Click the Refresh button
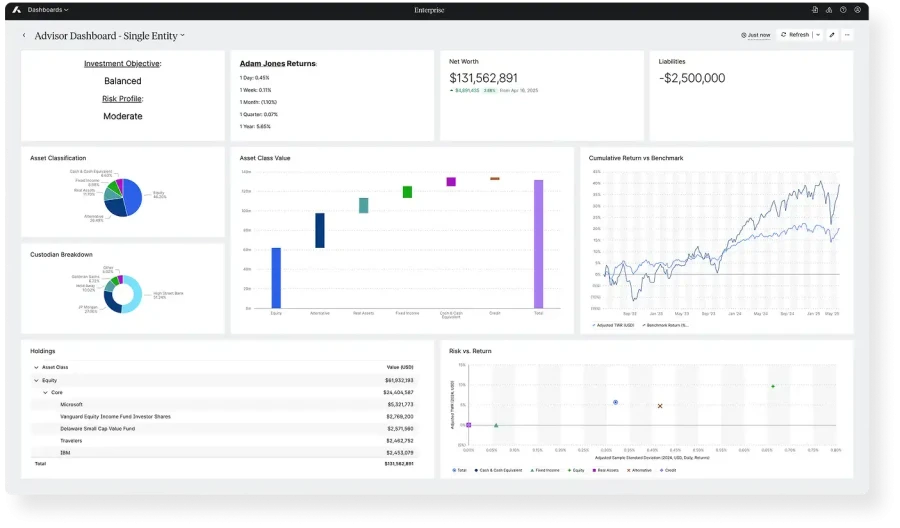Viewport: 900px width, 528px height. coord(795,35)
